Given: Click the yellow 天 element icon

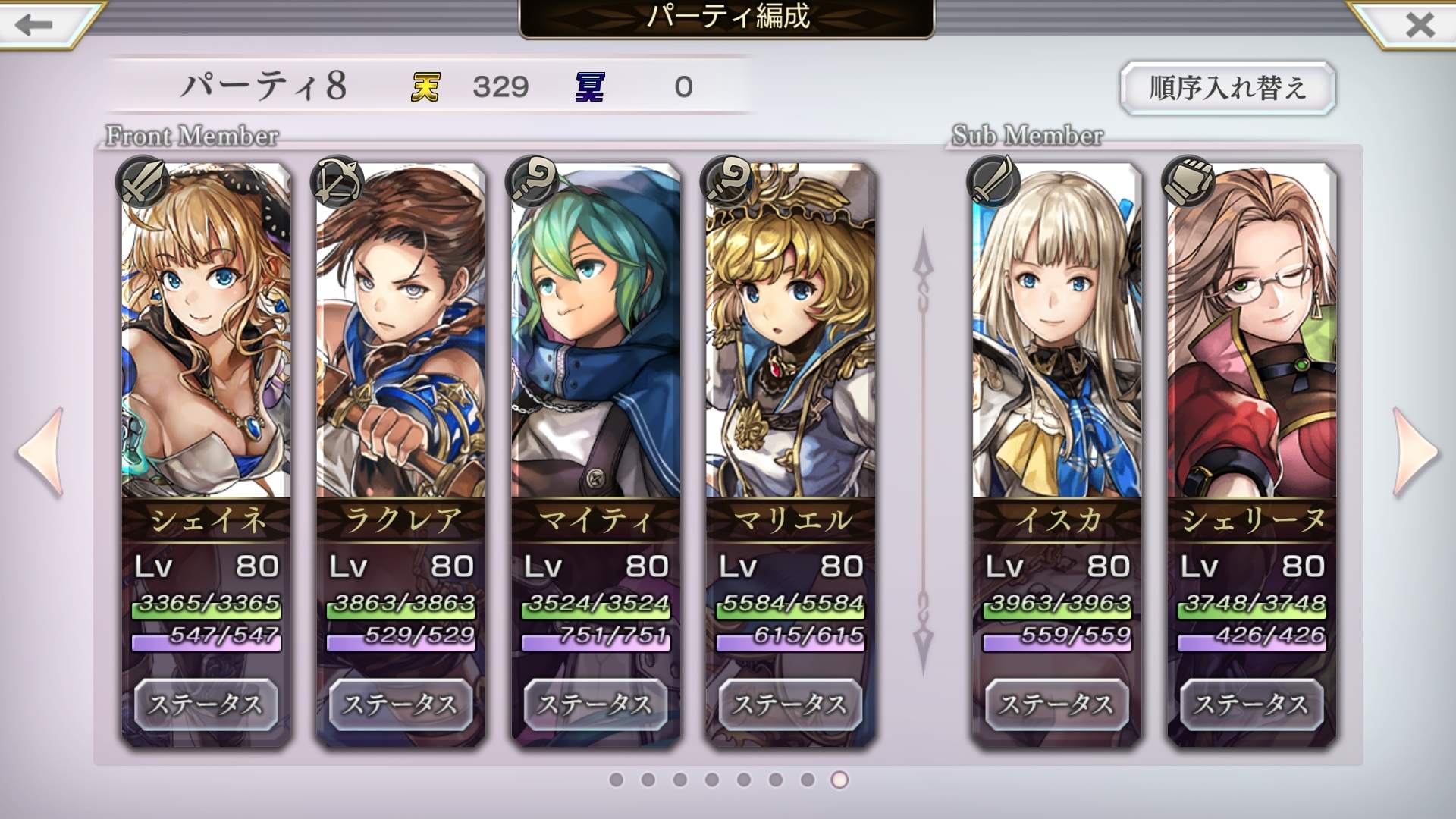Looking at the screenshot, I should coord(425,86).
